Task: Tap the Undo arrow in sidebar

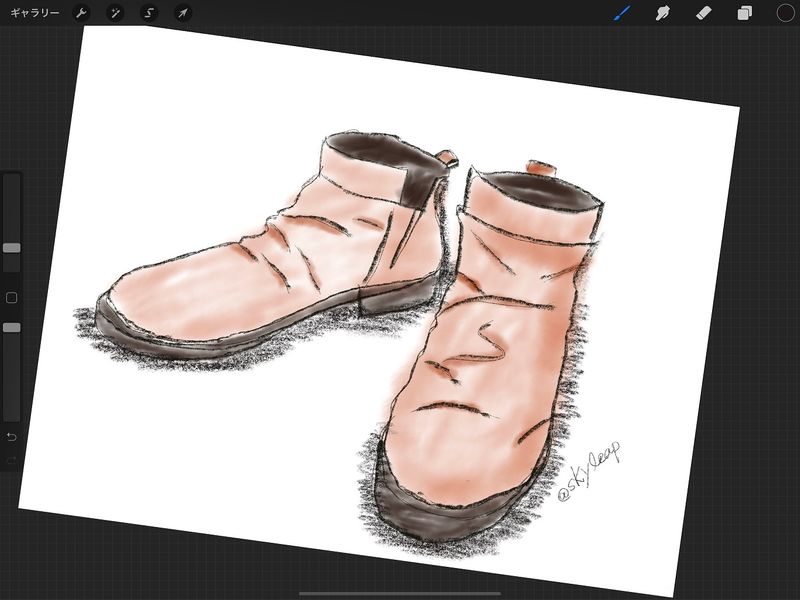Action: [12, 437]
